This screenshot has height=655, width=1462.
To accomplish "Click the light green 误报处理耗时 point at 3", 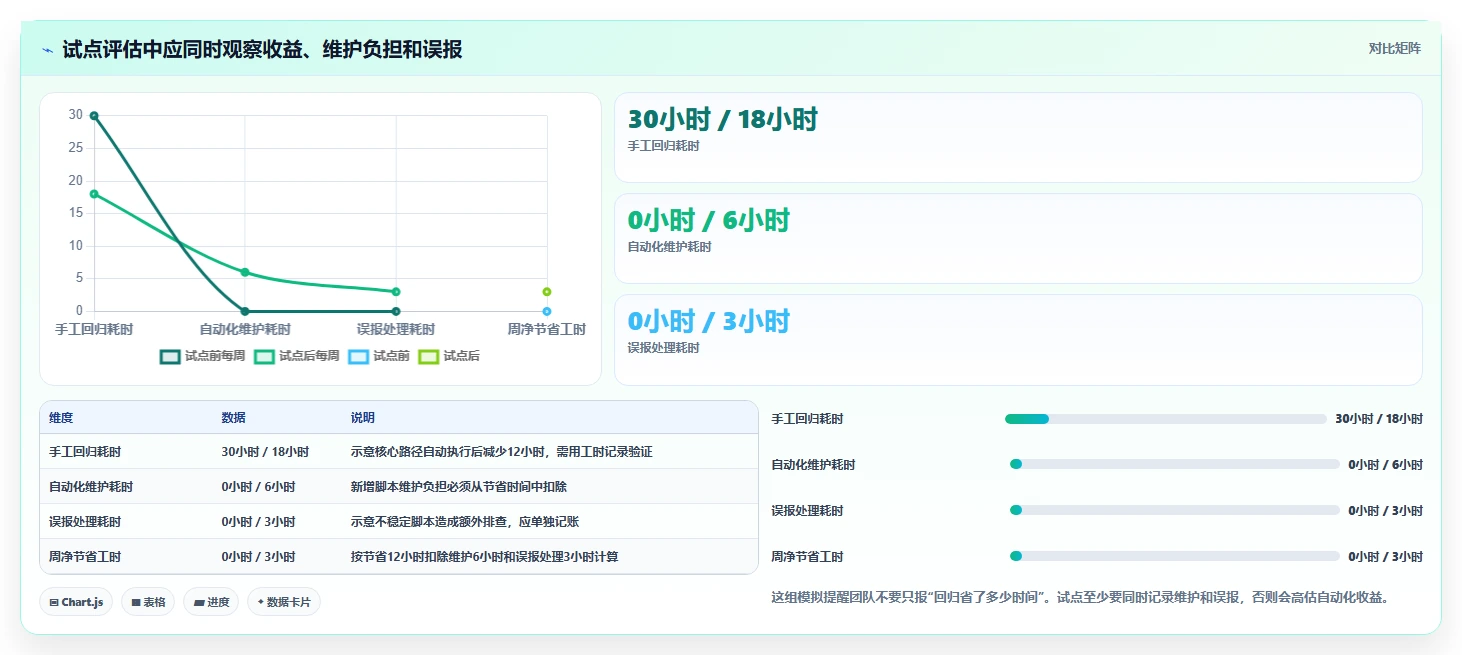I will point(396,292).
